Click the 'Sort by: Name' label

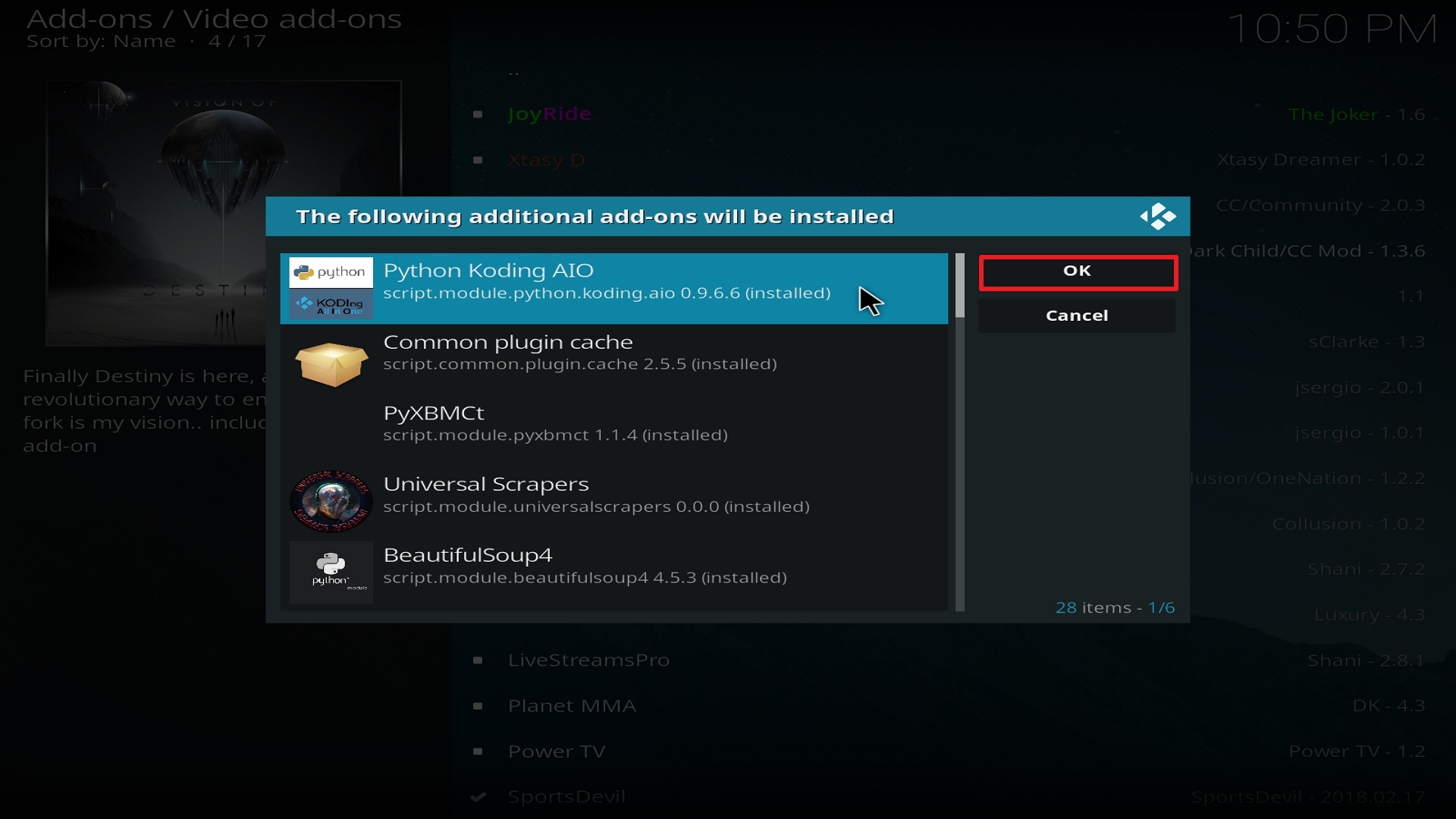point(101,42)
